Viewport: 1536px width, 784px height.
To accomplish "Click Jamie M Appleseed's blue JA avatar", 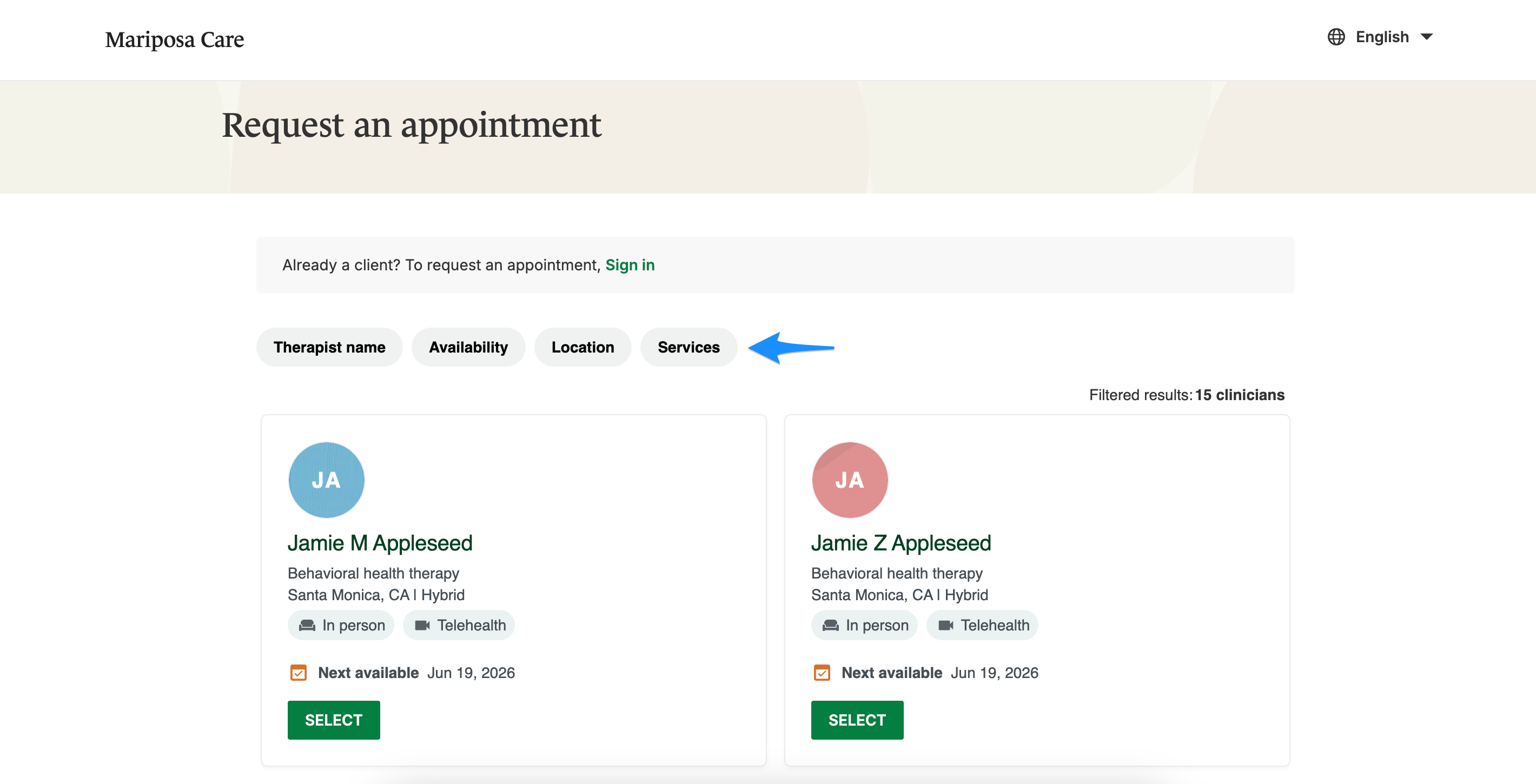I will (x=326, y=480).
